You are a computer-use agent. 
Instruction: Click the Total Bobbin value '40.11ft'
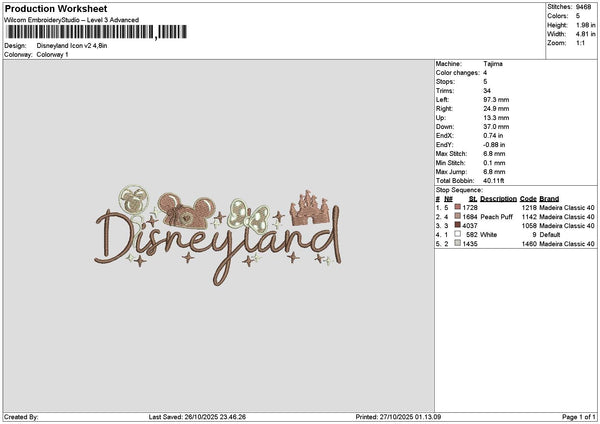[x=494, y=181]
